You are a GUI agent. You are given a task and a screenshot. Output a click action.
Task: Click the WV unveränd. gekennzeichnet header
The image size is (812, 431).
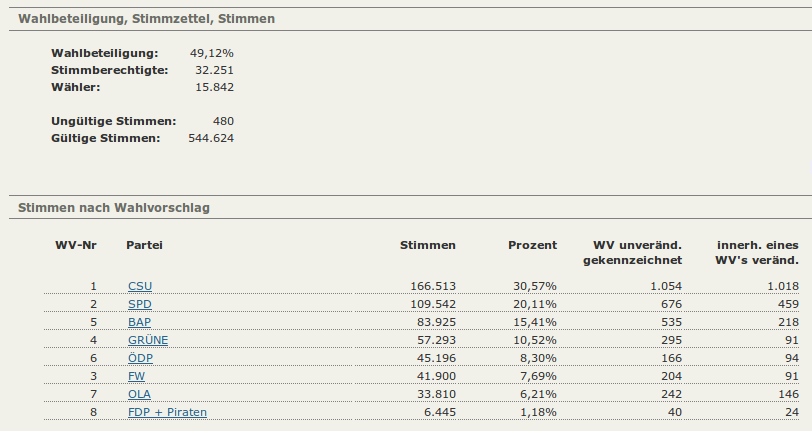(x=637, y=252)
